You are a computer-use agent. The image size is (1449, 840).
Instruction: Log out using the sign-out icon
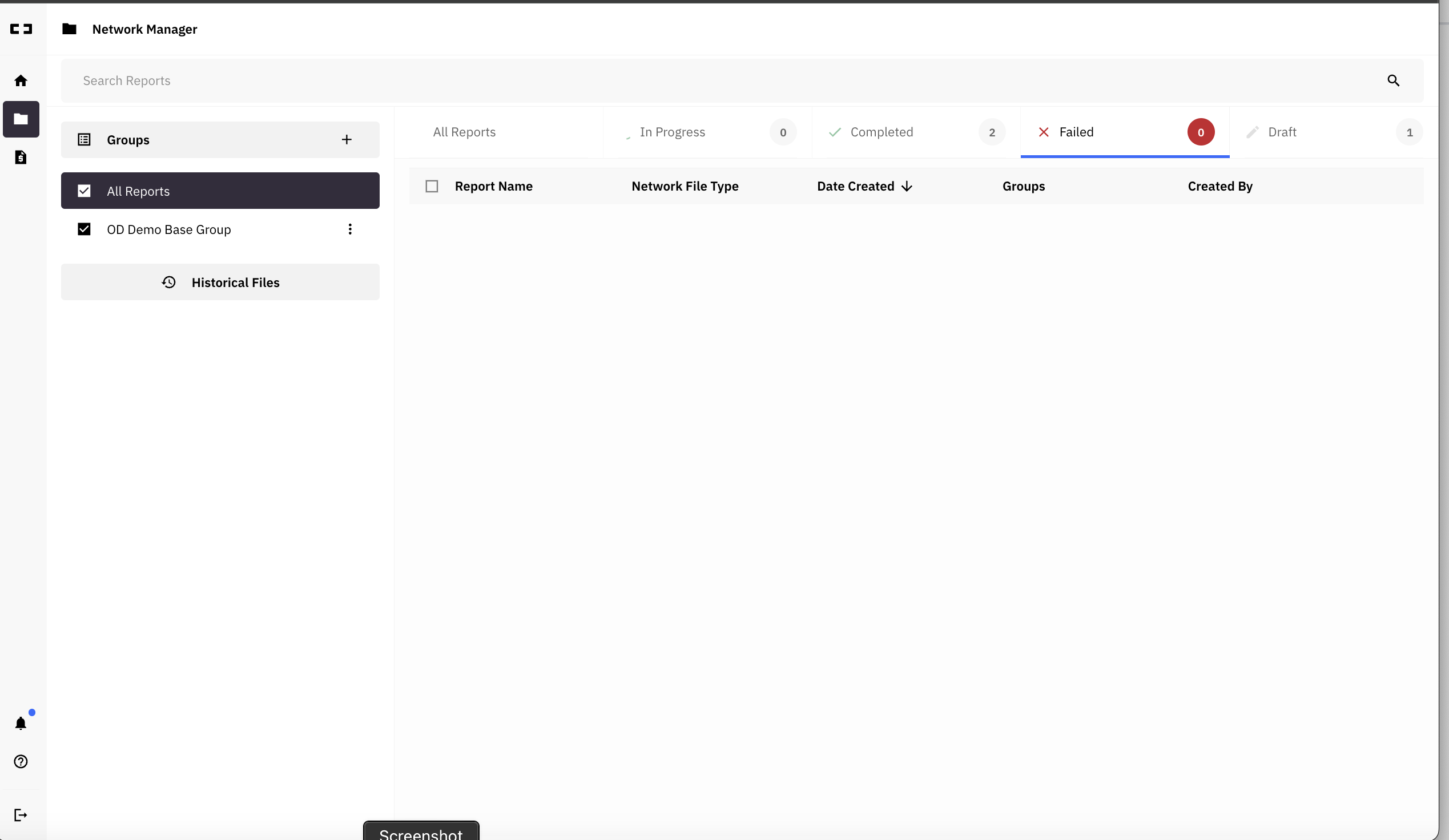point(21,815)
